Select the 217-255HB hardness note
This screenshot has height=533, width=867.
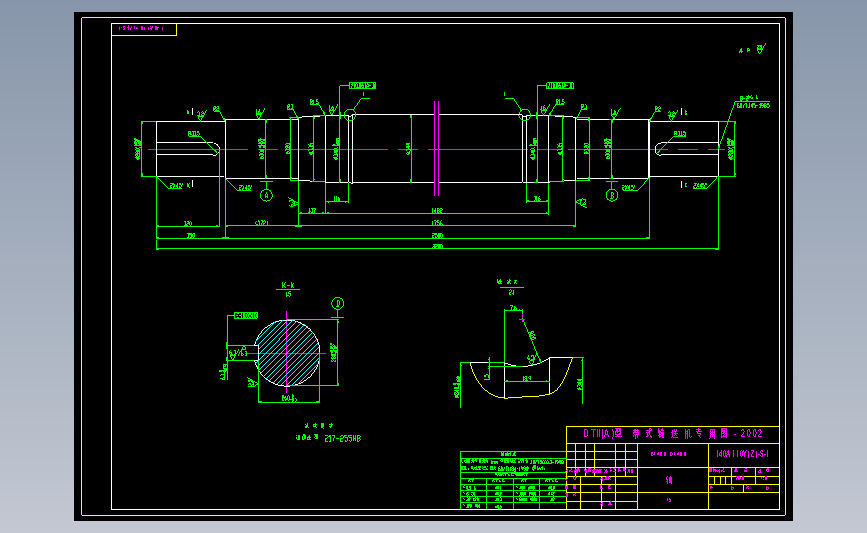(342, 438)
